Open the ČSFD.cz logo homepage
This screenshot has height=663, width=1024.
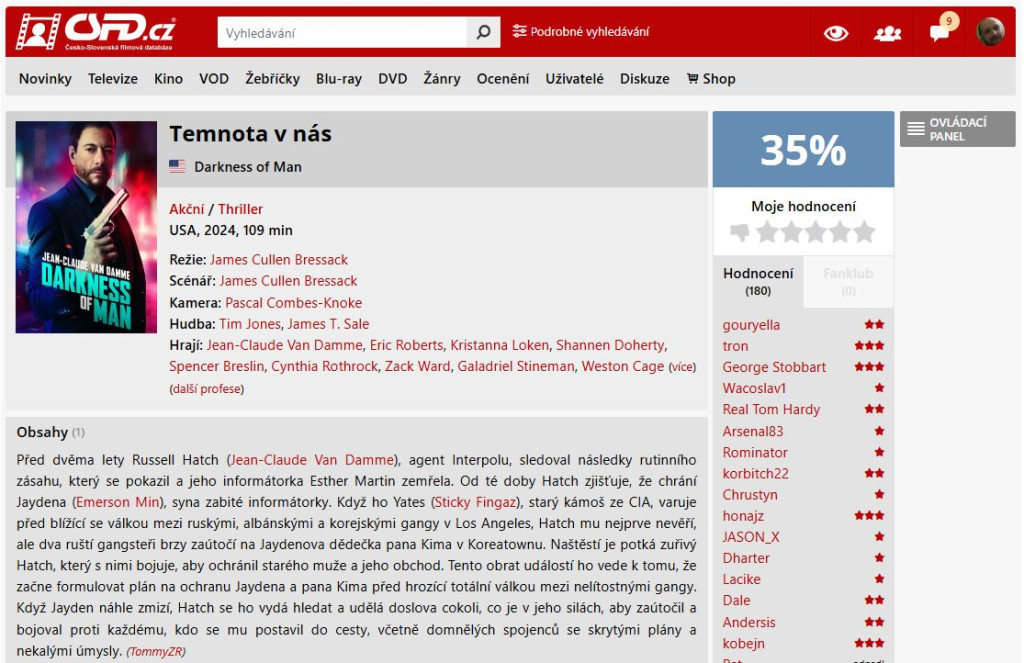tap(96, 31)
